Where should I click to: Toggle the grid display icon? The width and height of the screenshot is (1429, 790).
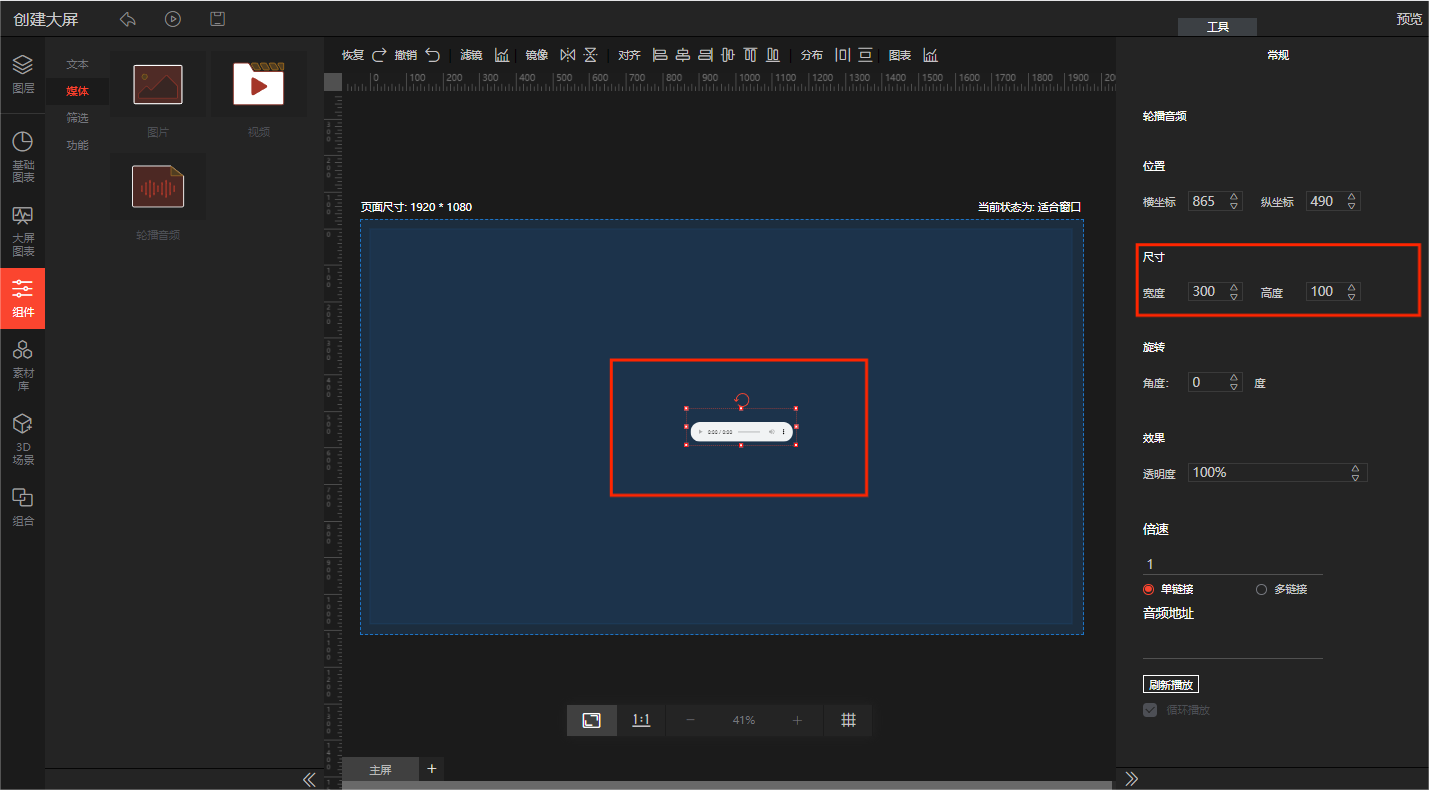(x=848, y=720)
